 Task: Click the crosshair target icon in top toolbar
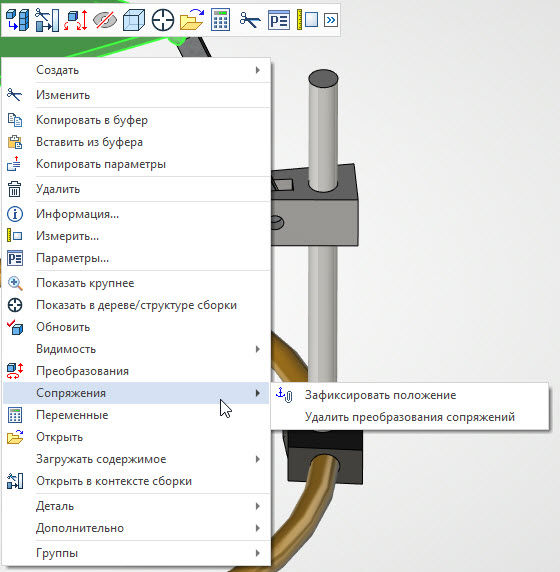pyautogui.click(x=163, y=20)
